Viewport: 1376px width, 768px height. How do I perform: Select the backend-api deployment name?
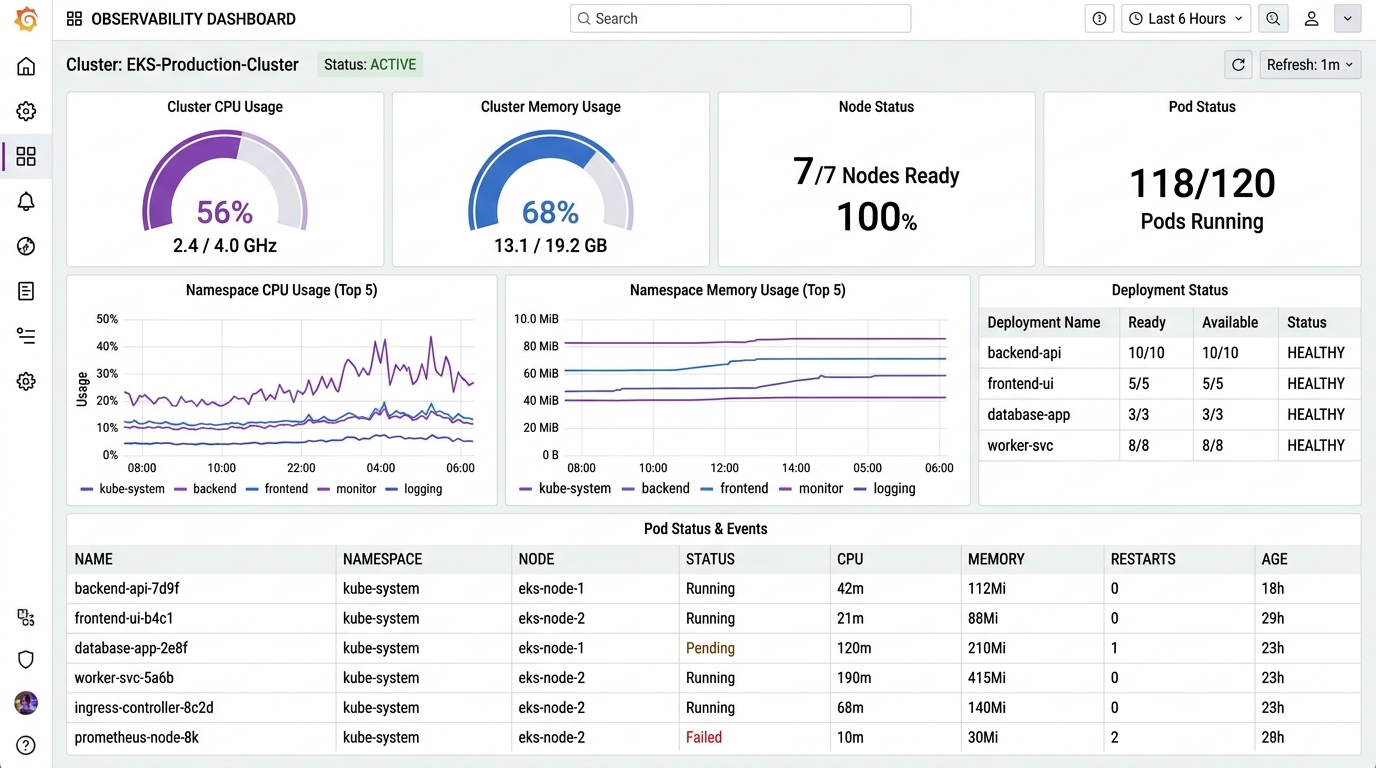tap(1026, 353)
